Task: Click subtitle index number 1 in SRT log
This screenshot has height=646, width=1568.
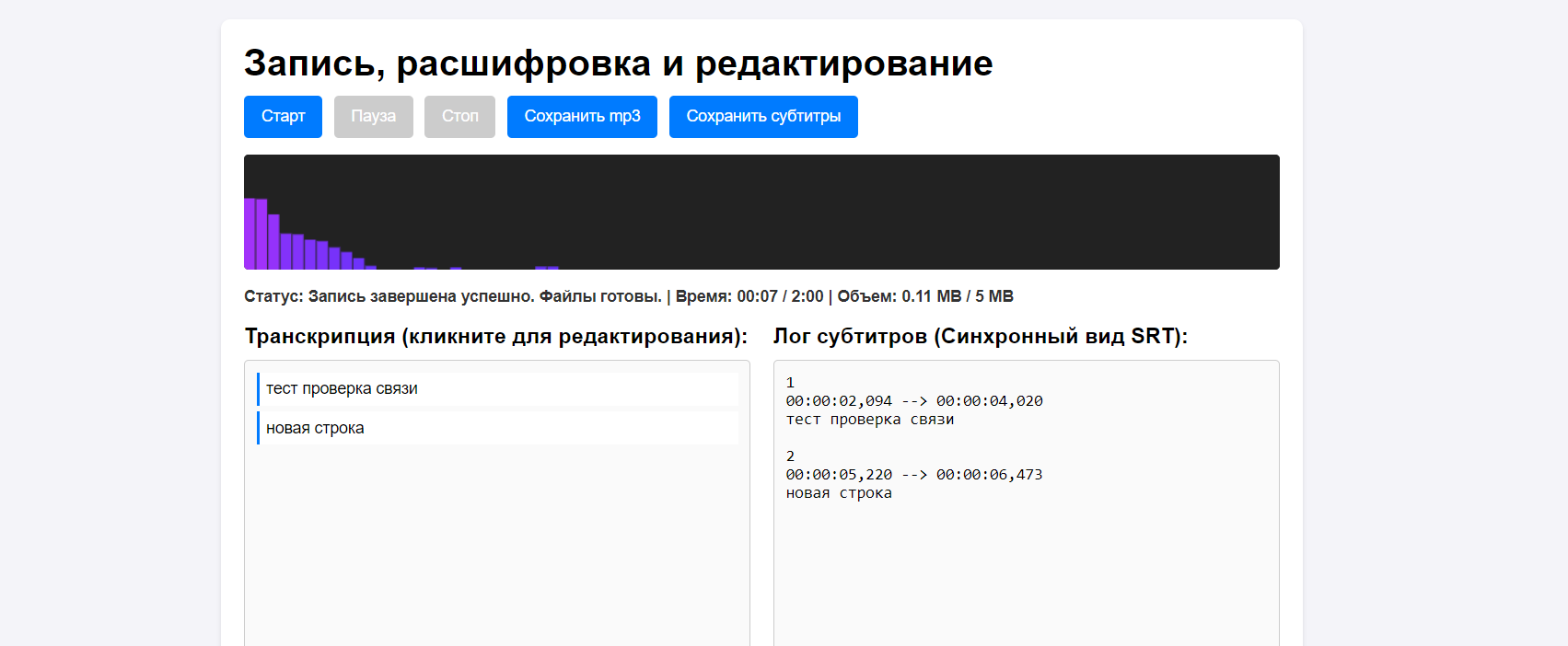Action: 790,383
